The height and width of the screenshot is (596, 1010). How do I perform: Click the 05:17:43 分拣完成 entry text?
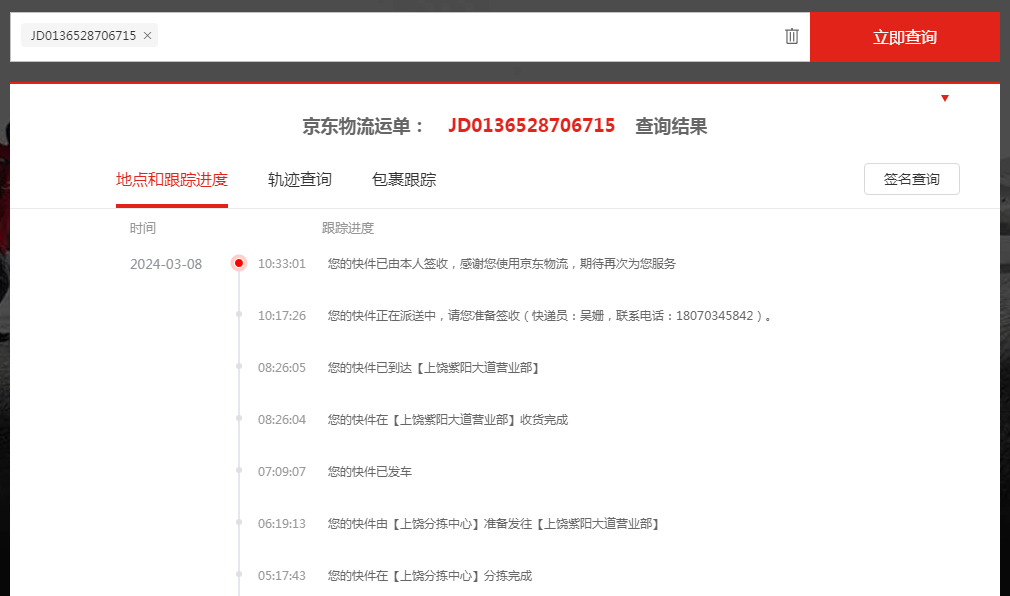(430, 576)
